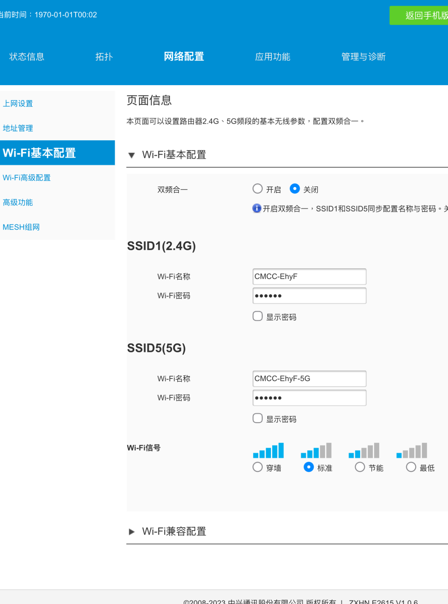
Task: Select the 最低 Wi-Fi signal radio
Action: [411, 467]
